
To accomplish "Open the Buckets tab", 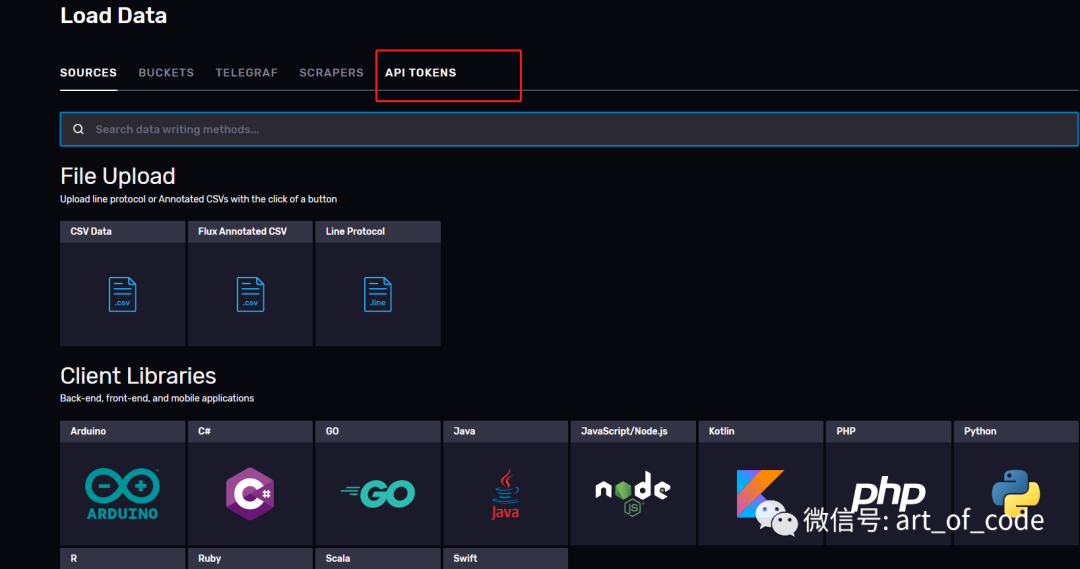I will pos(166,72).
